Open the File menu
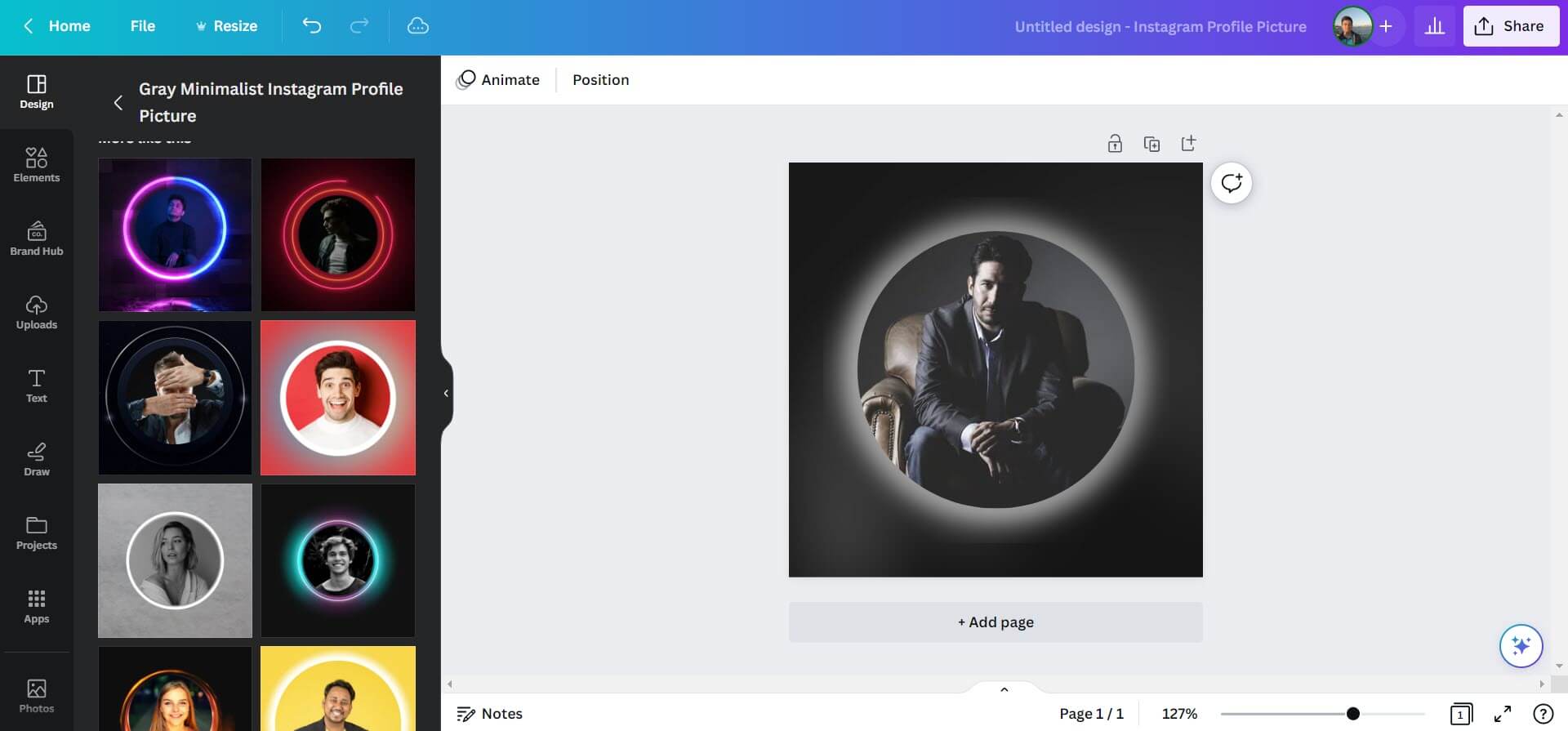 click(142, 26)
